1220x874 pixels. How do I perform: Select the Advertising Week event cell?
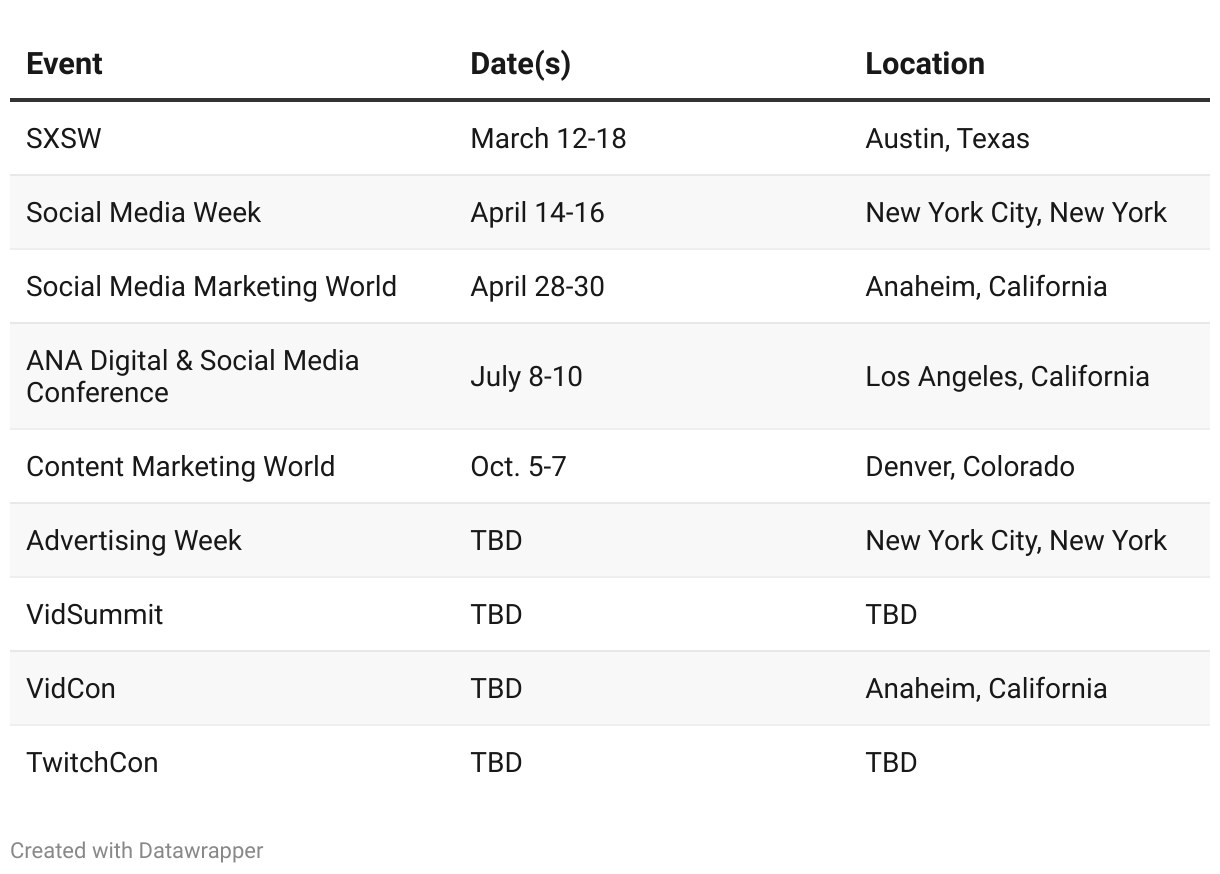coord(134,540)
